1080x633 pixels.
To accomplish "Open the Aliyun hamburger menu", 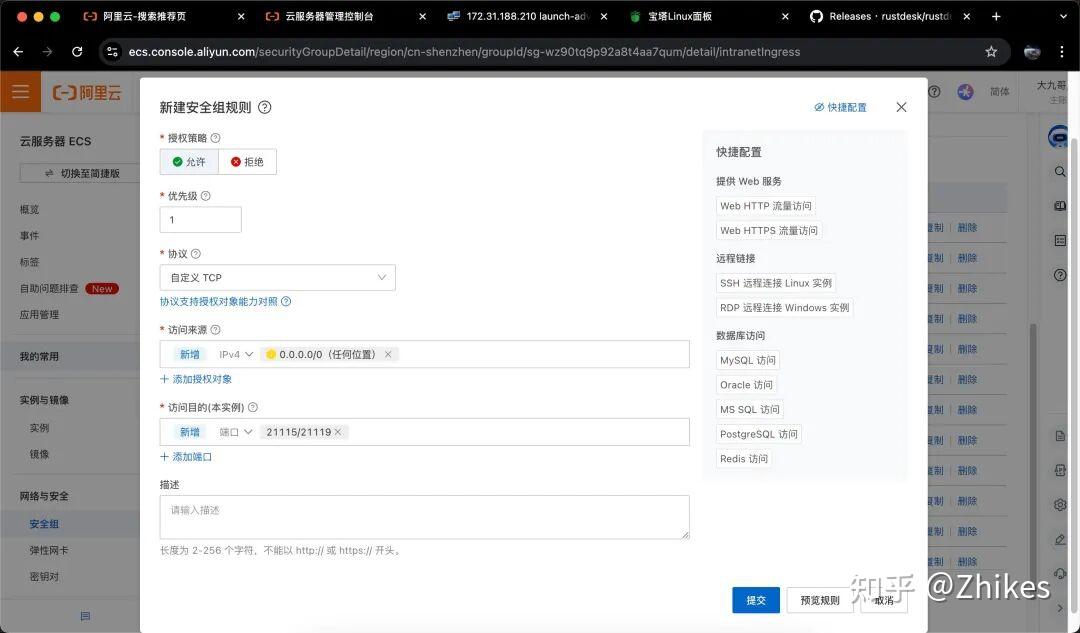I will tap(20, 92).
